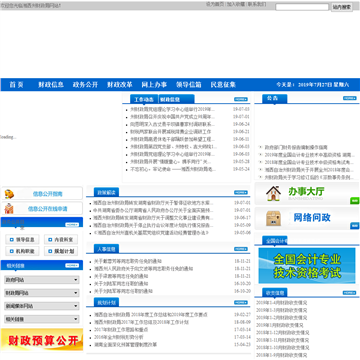360x360 pixels.
Task: Open the 2018年1-12月财政收支情况 link
Action: 283,333
